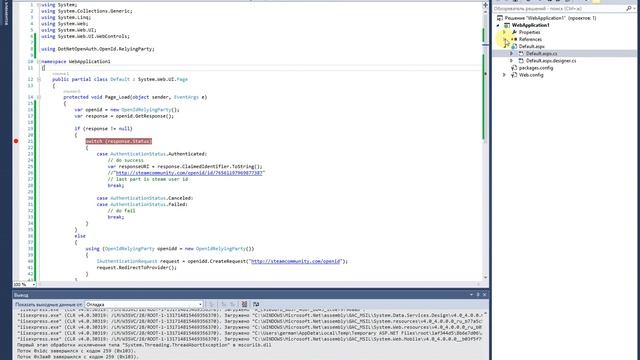
Task: Click the Properties wrench icon in tree
Action: point(514,32)
